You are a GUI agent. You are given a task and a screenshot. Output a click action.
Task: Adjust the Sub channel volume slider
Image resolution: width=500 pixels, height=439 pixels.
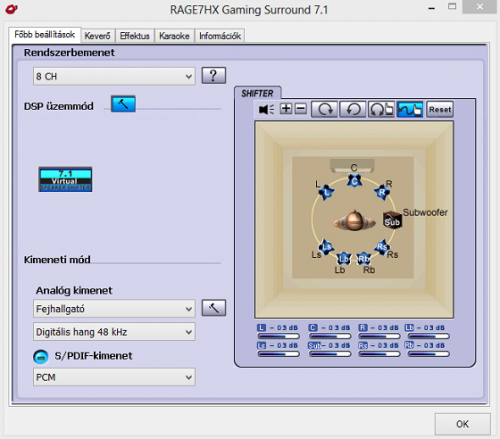pyautogui.click(x=330, y=354)
